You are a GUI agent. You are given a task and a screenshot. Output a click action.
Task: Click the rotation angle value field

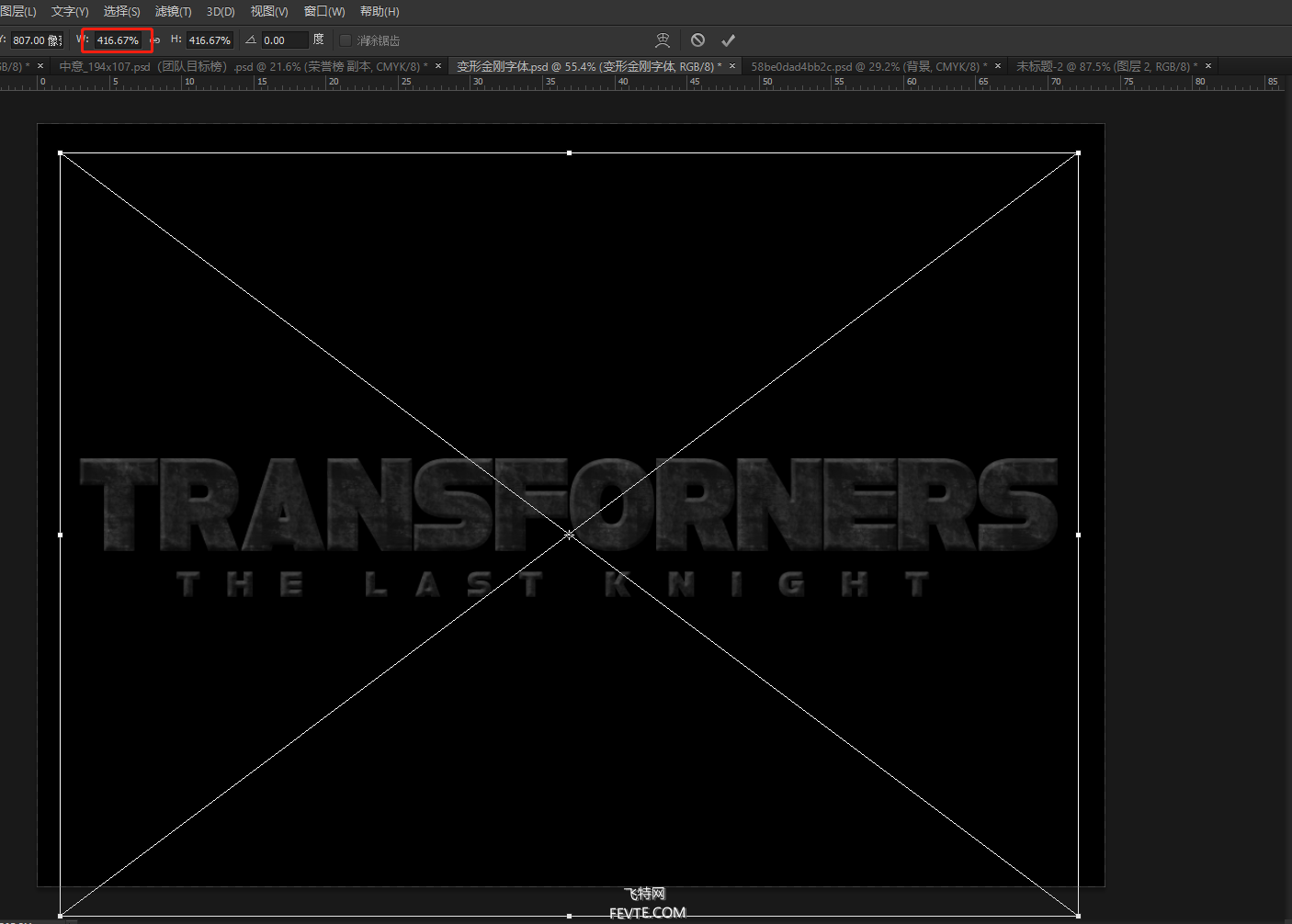coord(284,40)
